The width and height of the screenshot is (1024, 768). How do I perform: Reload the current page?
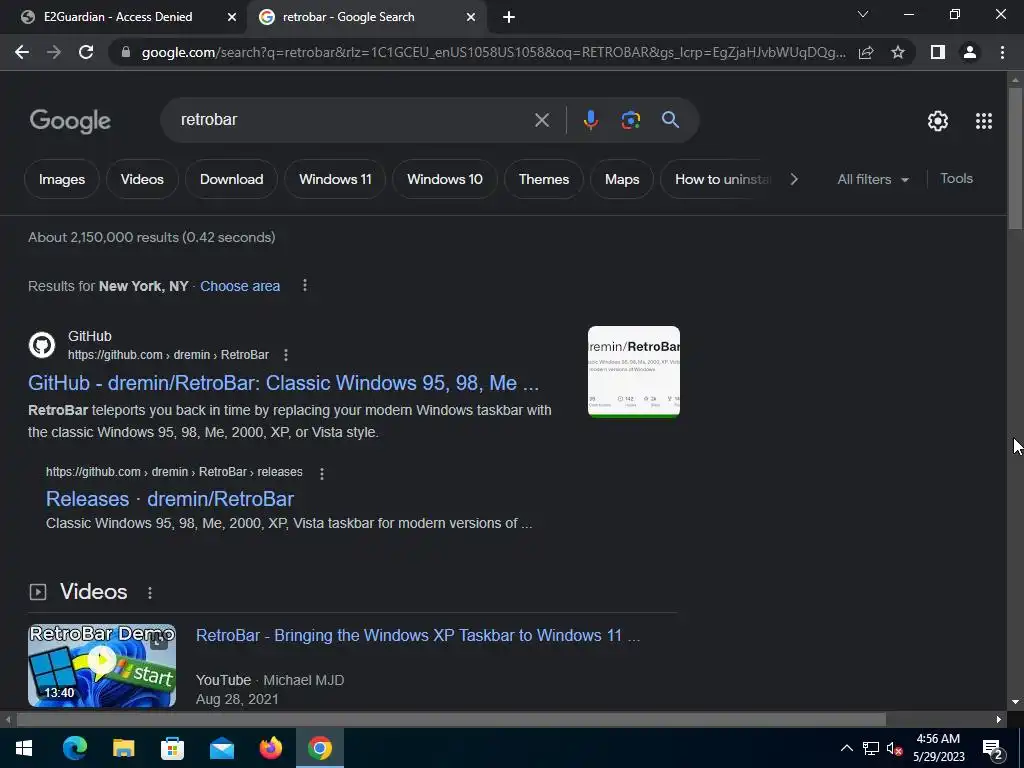pyautogui.click(x=86, y=52)
